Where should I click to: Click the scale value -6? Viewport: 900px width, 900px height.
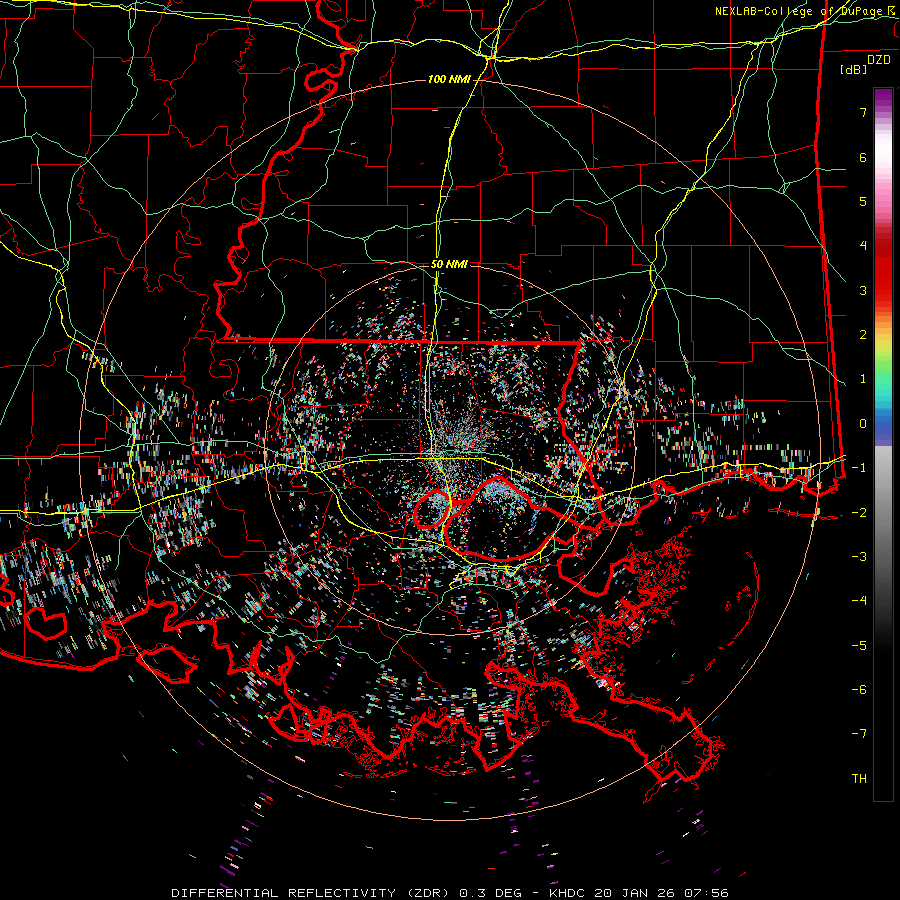coord(859,690)
